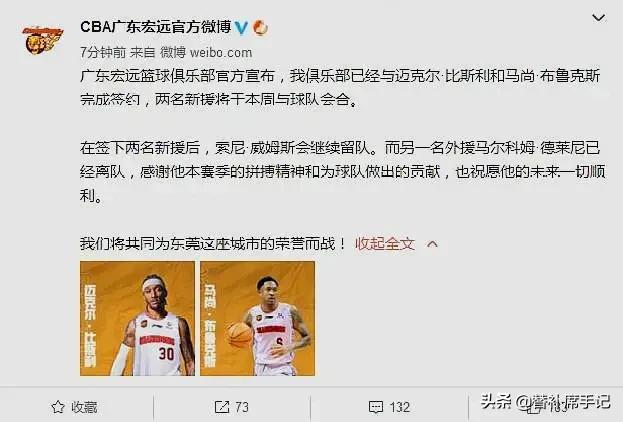Click the 微博 weibo.com source link

(206, 52)
